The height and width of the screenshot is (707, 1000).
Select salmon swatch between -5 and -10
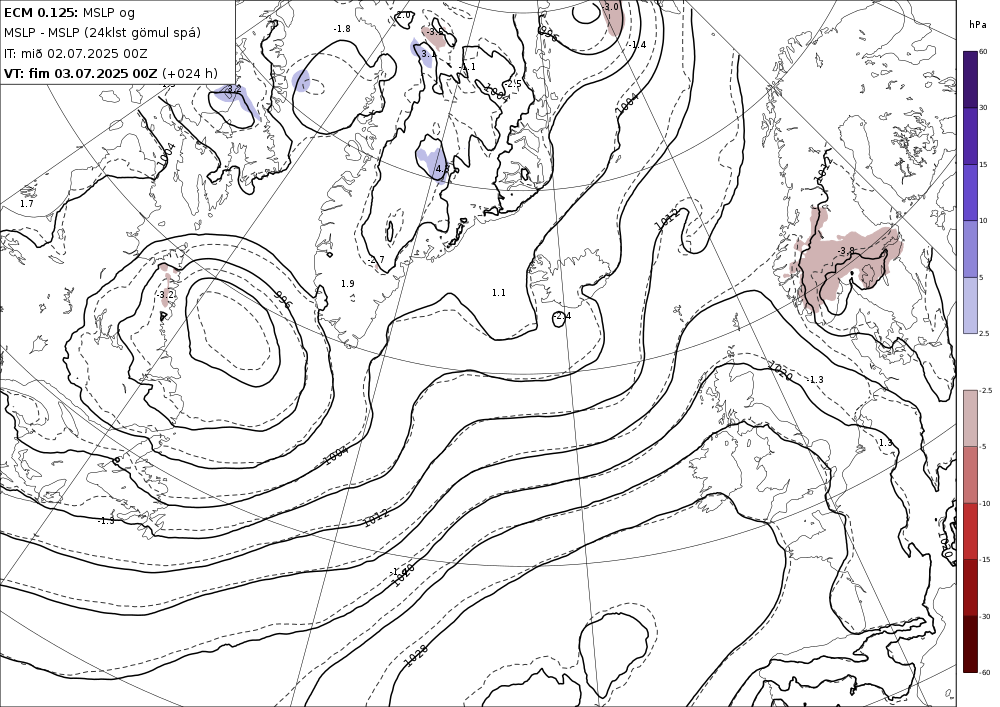(x=970, y=474)
